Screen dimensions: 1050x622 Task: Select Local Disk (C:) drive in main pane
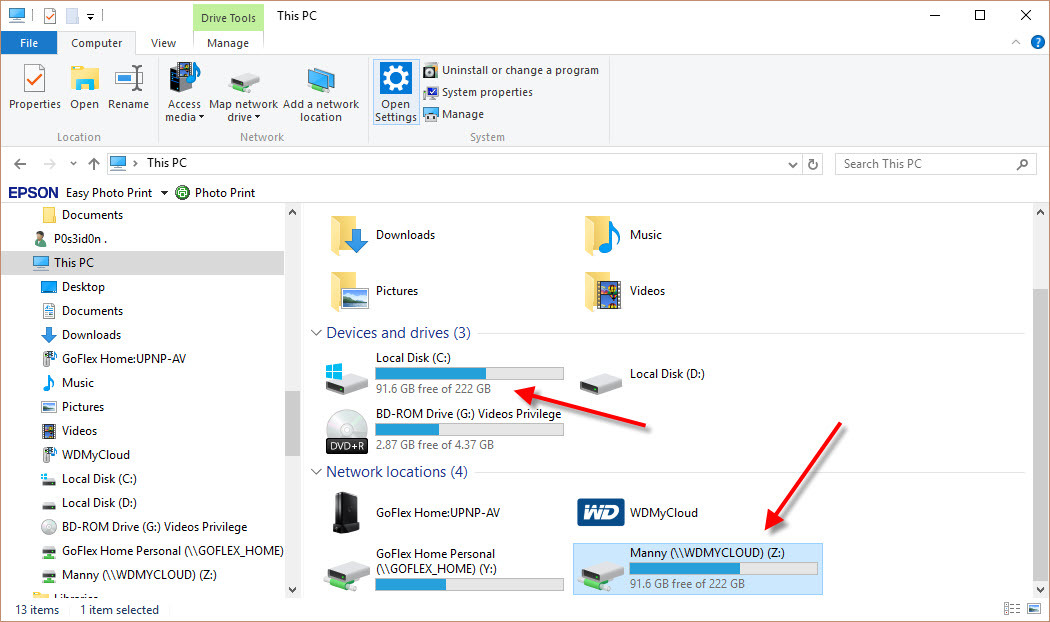444,374
